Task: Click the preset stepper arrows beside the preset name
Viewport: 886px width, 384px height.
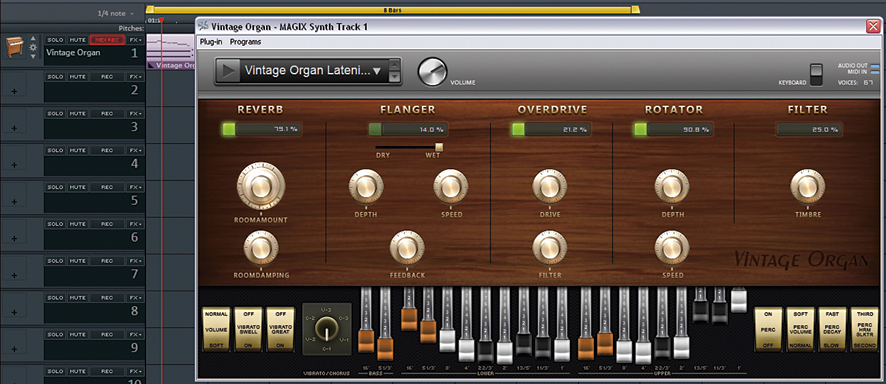Action: tap(395, 71)
